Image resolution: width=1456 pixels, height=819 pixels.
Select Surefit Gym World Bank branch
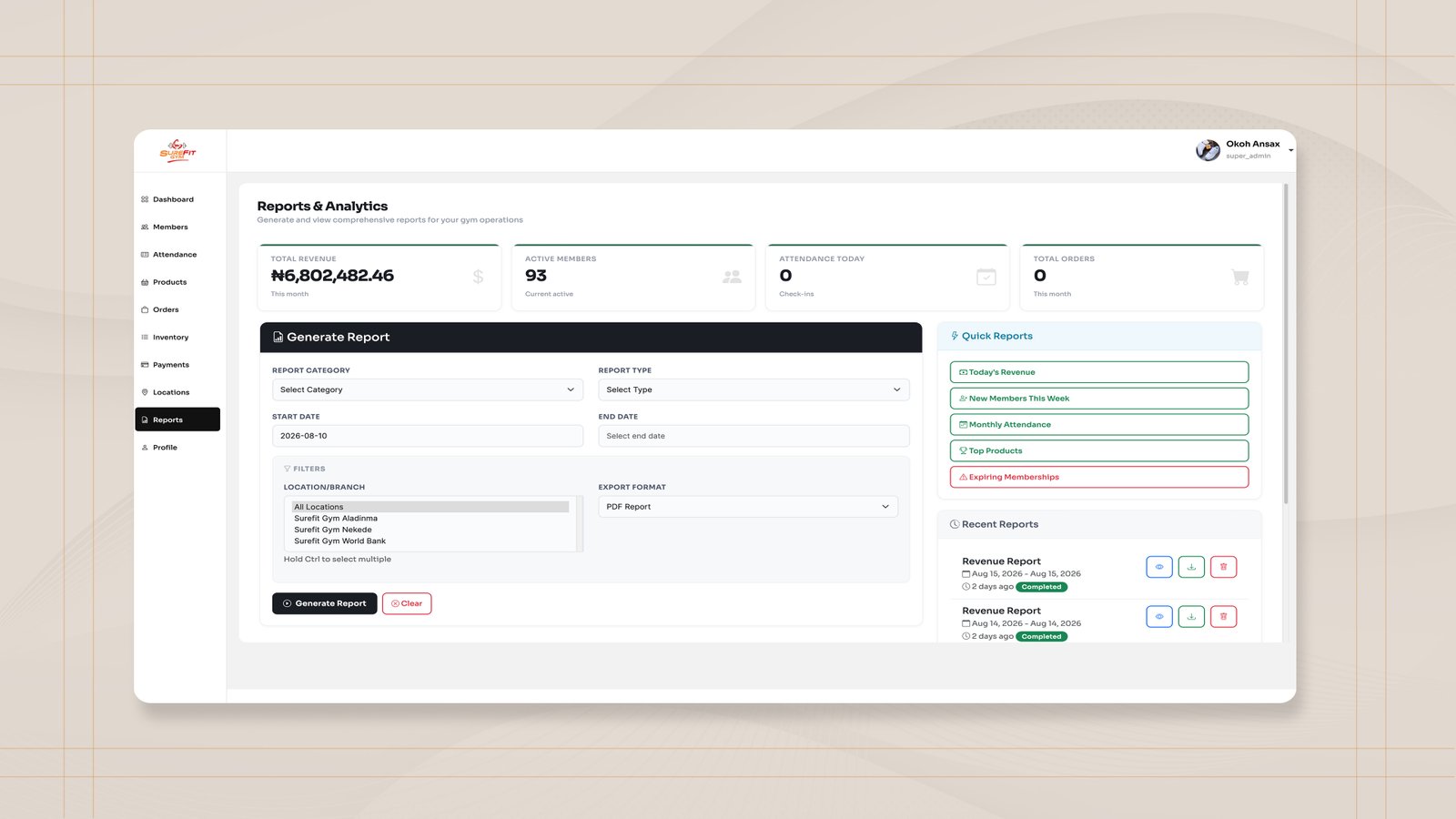pos(430,541)
